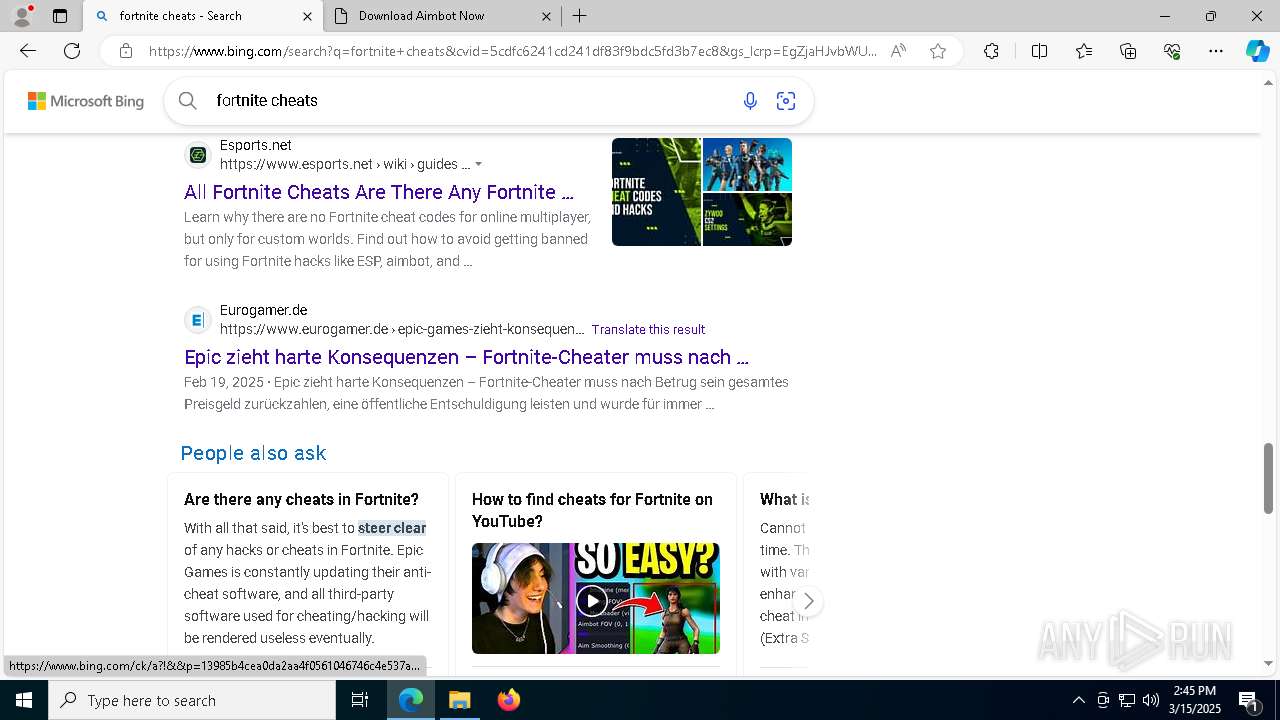Close the fortnite cheats search tab
This screenshot has height=720, width=1280.
pyautogui.click(x=307, y=16)
